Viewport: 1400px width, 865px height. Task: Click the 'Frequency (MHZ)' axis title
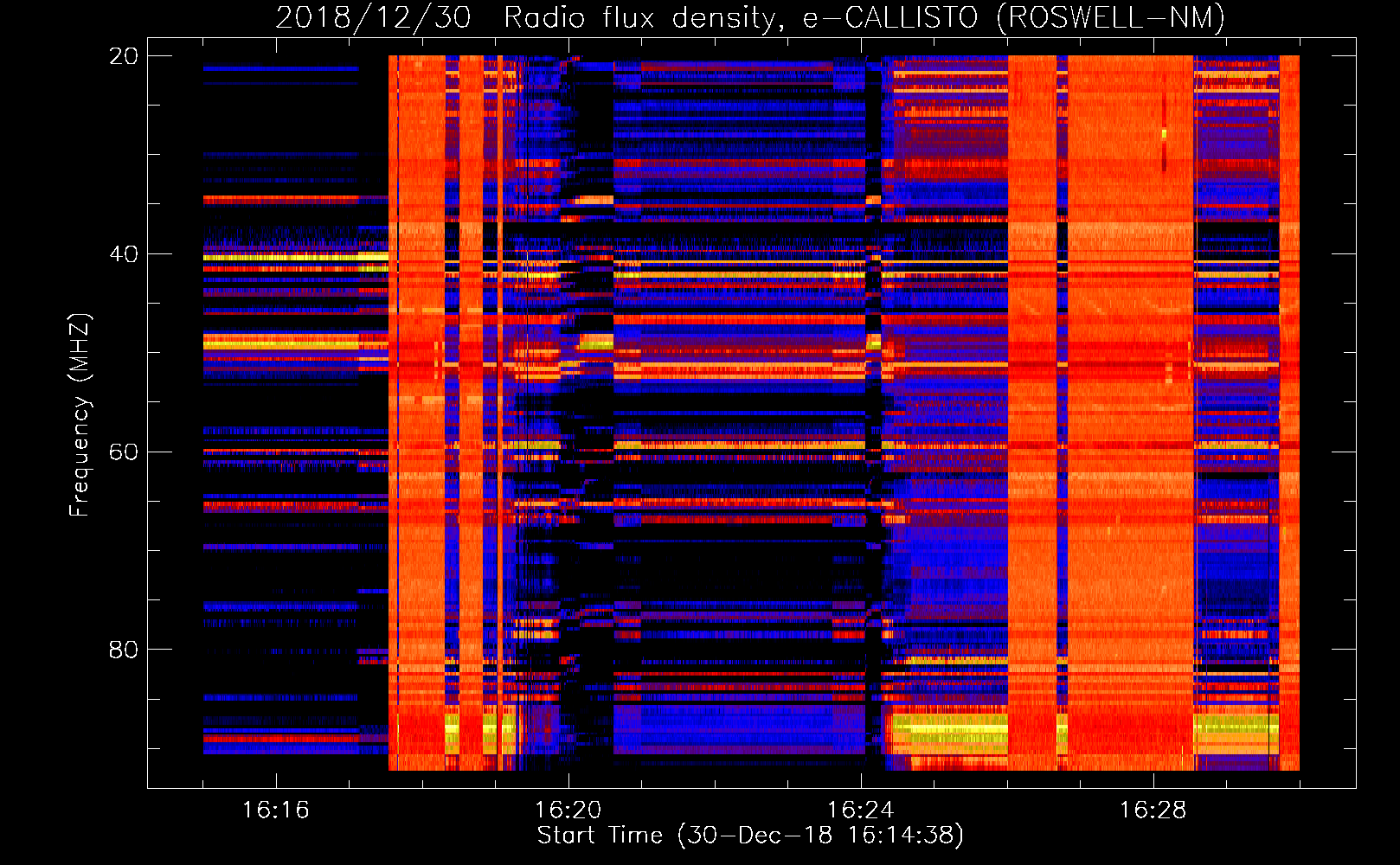80,415
